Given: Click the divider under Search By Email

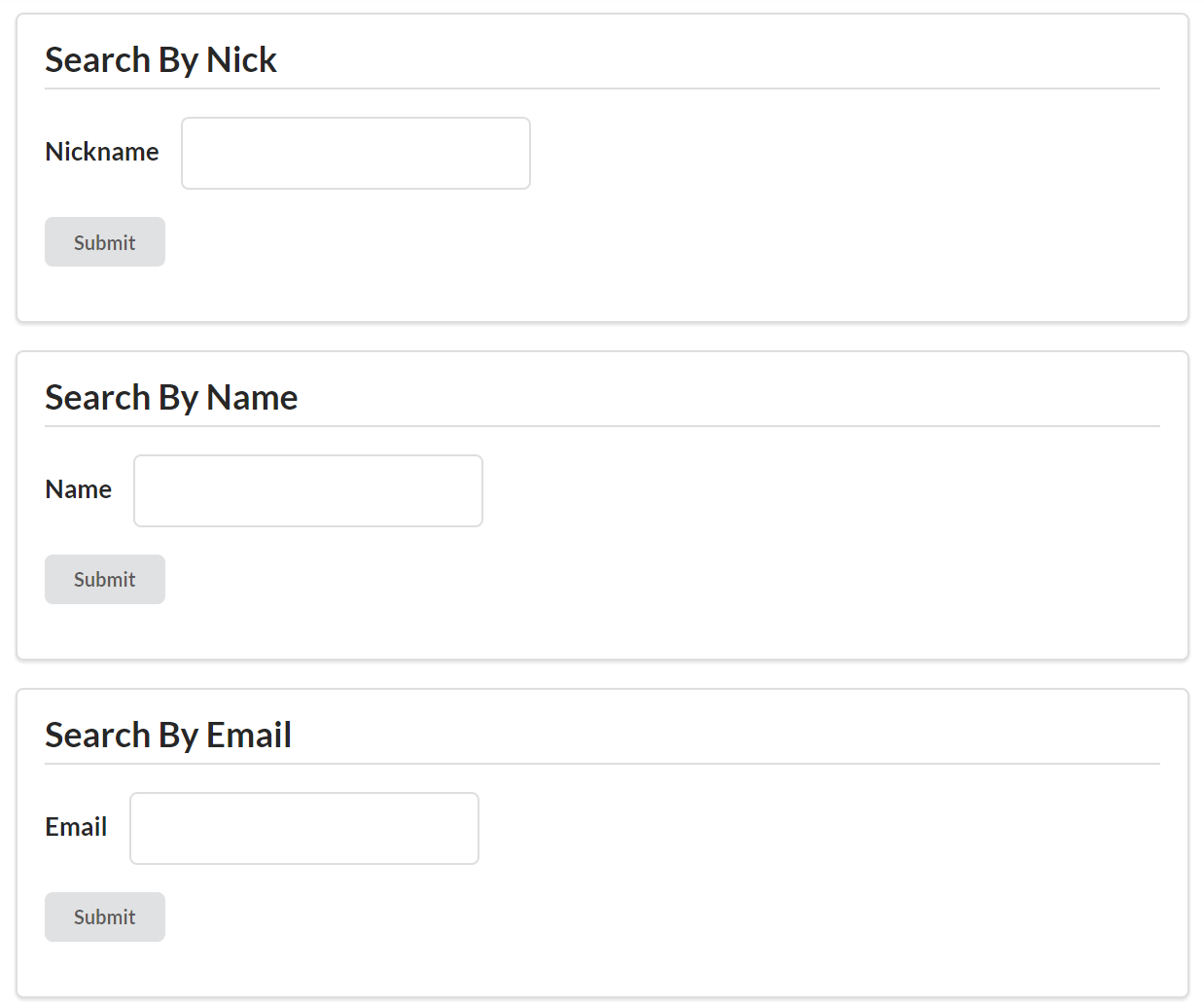Looking at the screenshot, I should coord(603,764).
